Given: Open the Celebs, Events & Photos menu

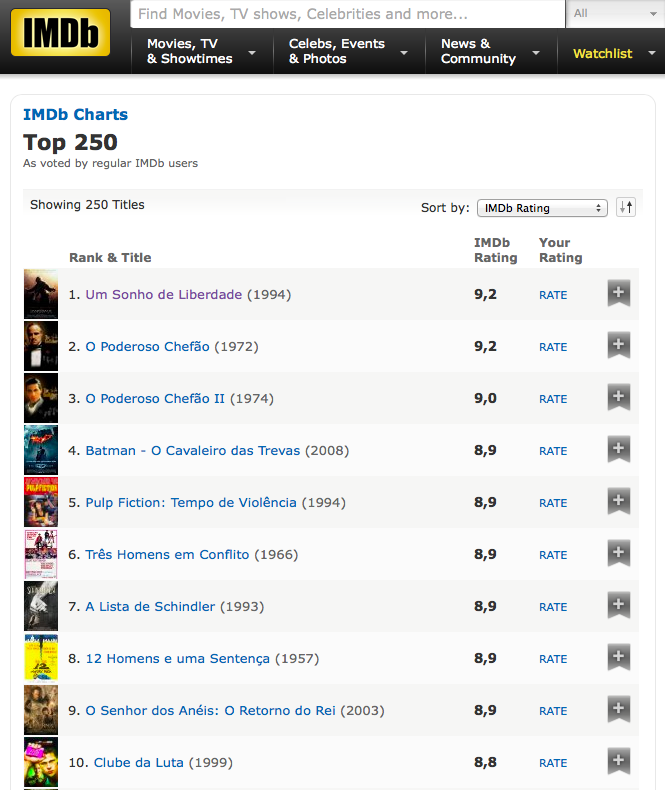Looking at the screenshot, I should click(x=347, y=52).
